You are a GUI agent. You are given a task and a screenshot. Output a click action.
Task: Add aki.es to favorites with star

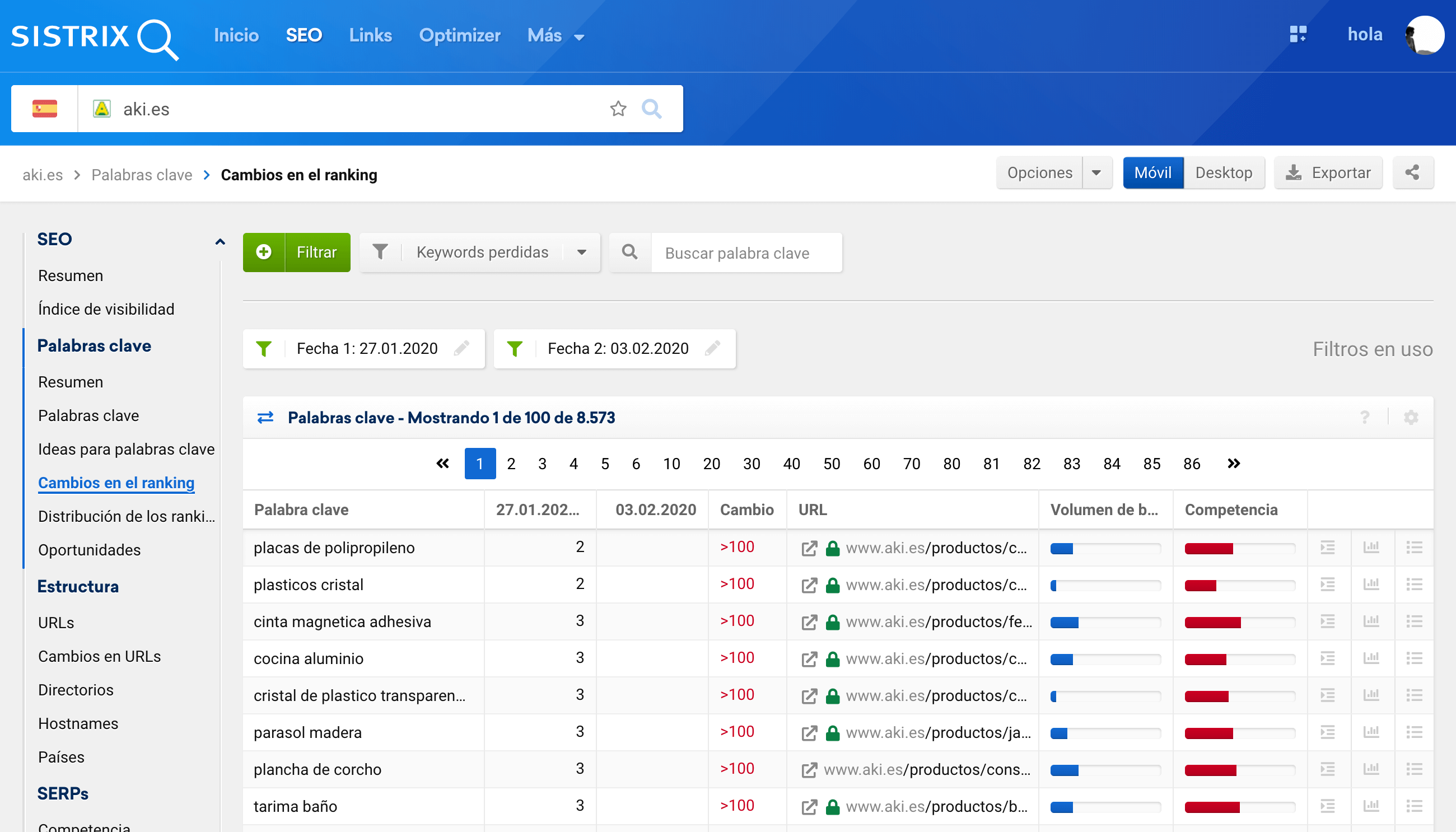(618, 109)
